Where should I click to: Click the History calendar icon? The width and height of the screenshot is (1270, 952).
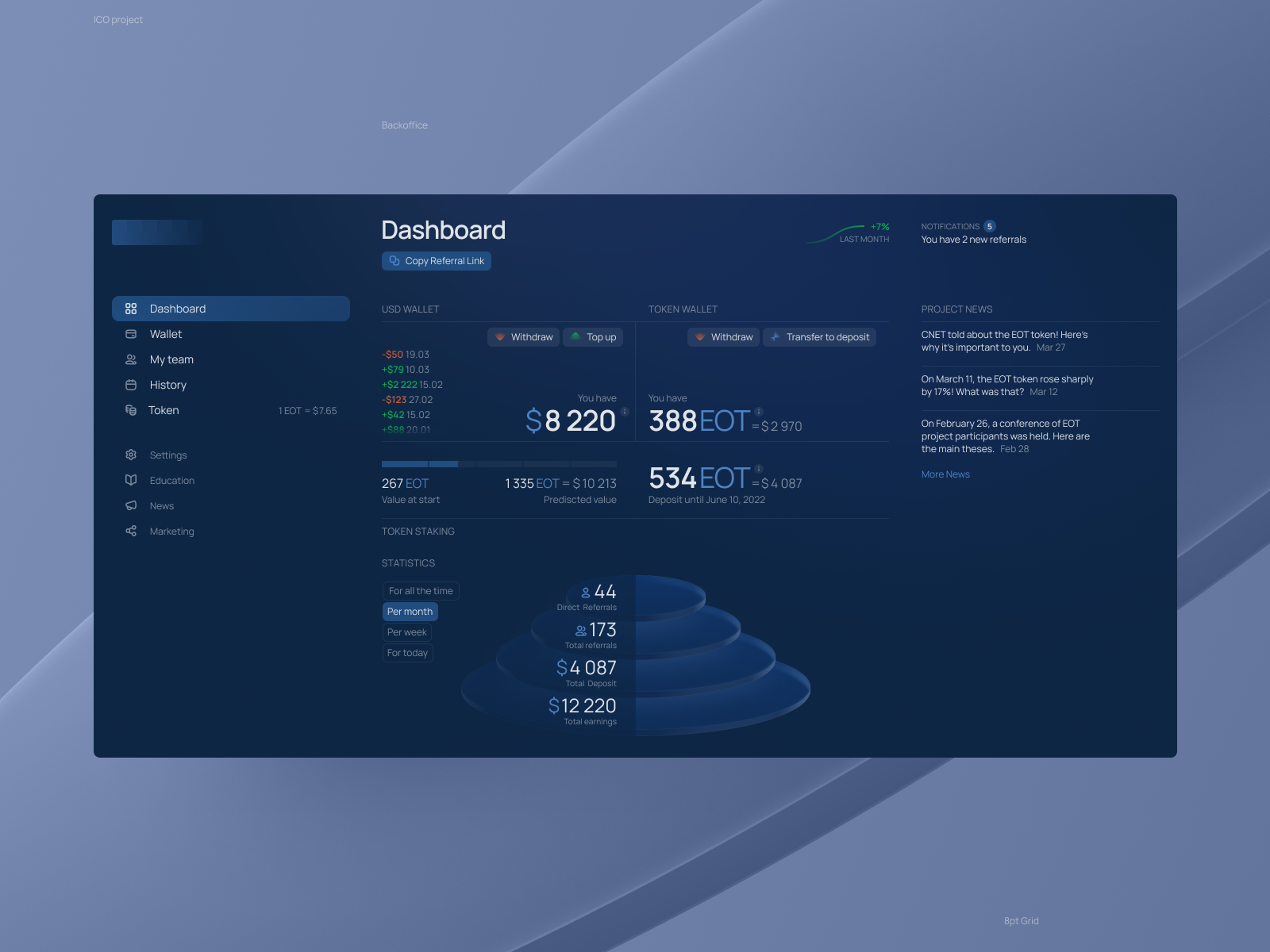pos(131,385)
